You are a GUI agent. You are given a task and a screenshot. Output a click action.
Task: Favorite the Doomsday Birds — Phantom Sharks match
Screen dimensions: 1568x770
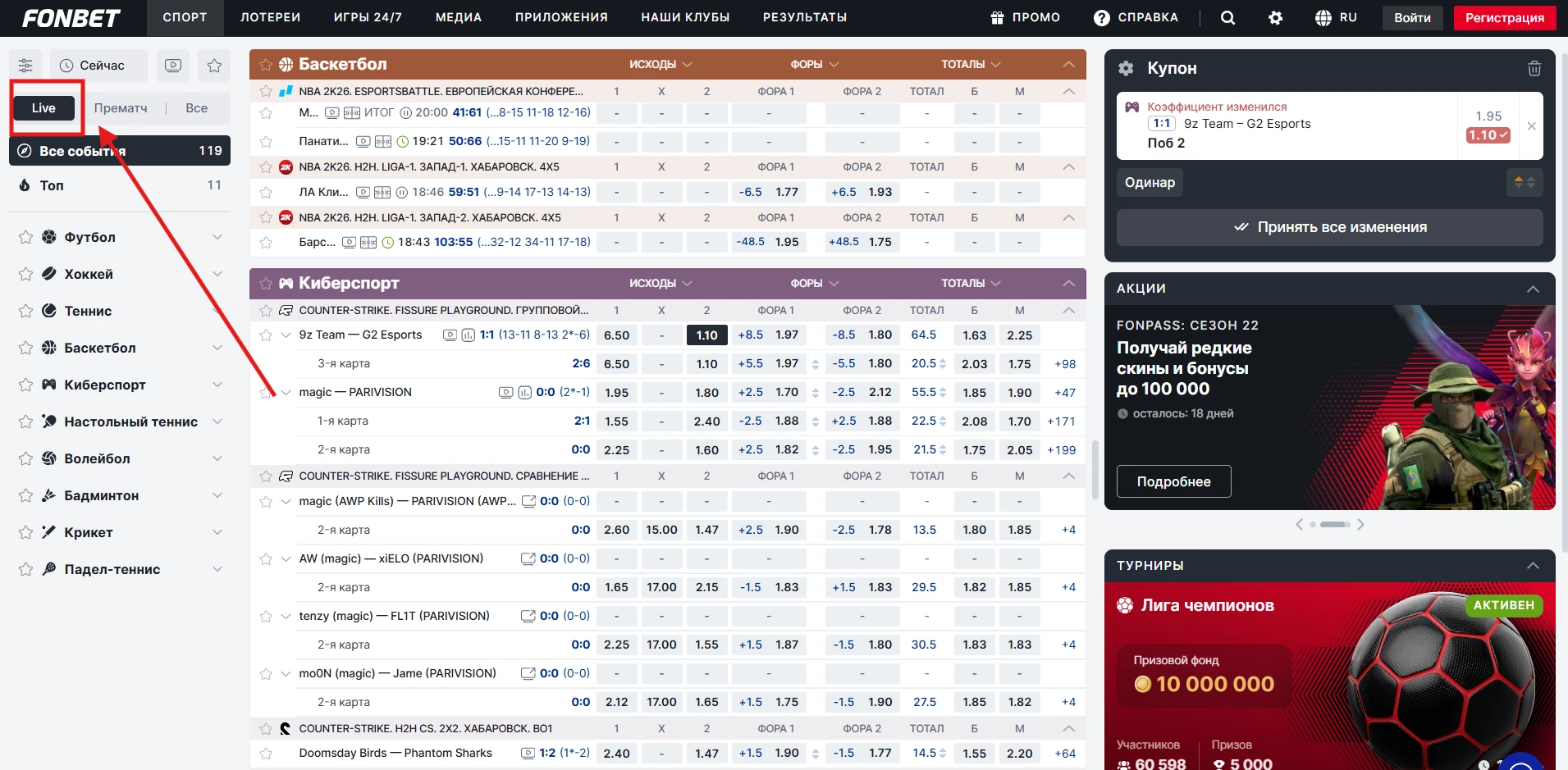(266, 754)
